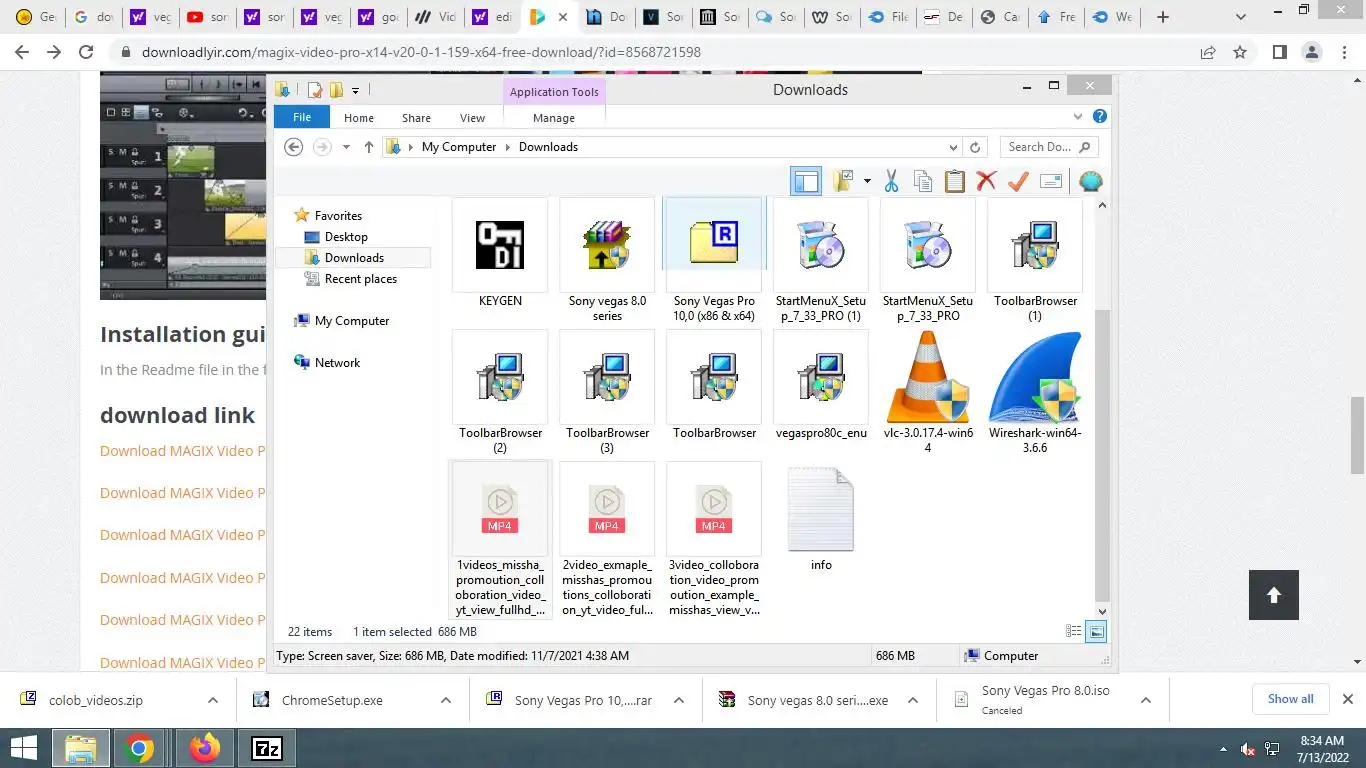The image size is (1366, 768).
Task: Open menu arrow for ChromeSetup.exe download
Action: pyautogui.click(x=446, y=700)
